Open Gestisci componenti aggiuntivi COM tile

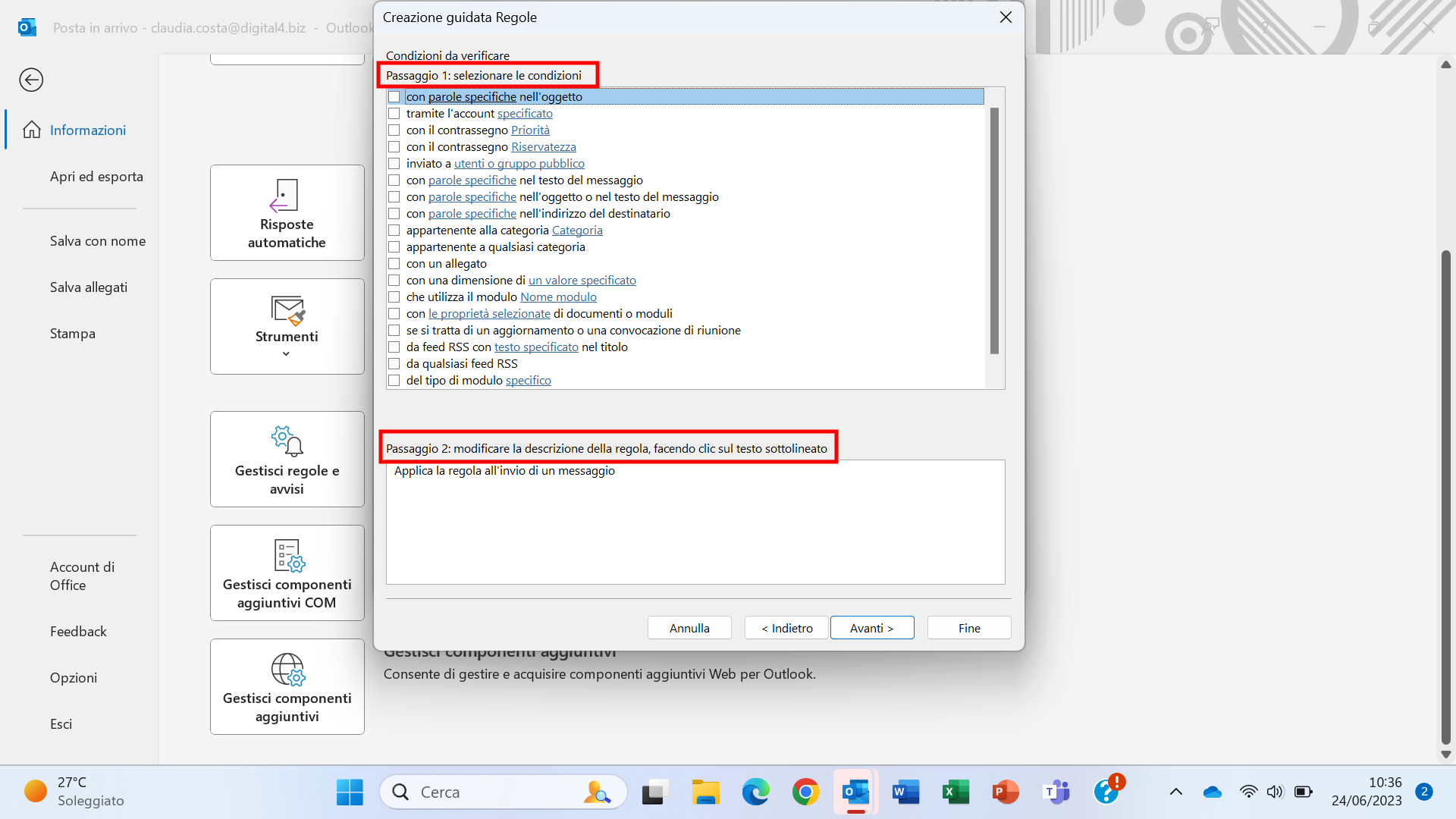[287, 573]
